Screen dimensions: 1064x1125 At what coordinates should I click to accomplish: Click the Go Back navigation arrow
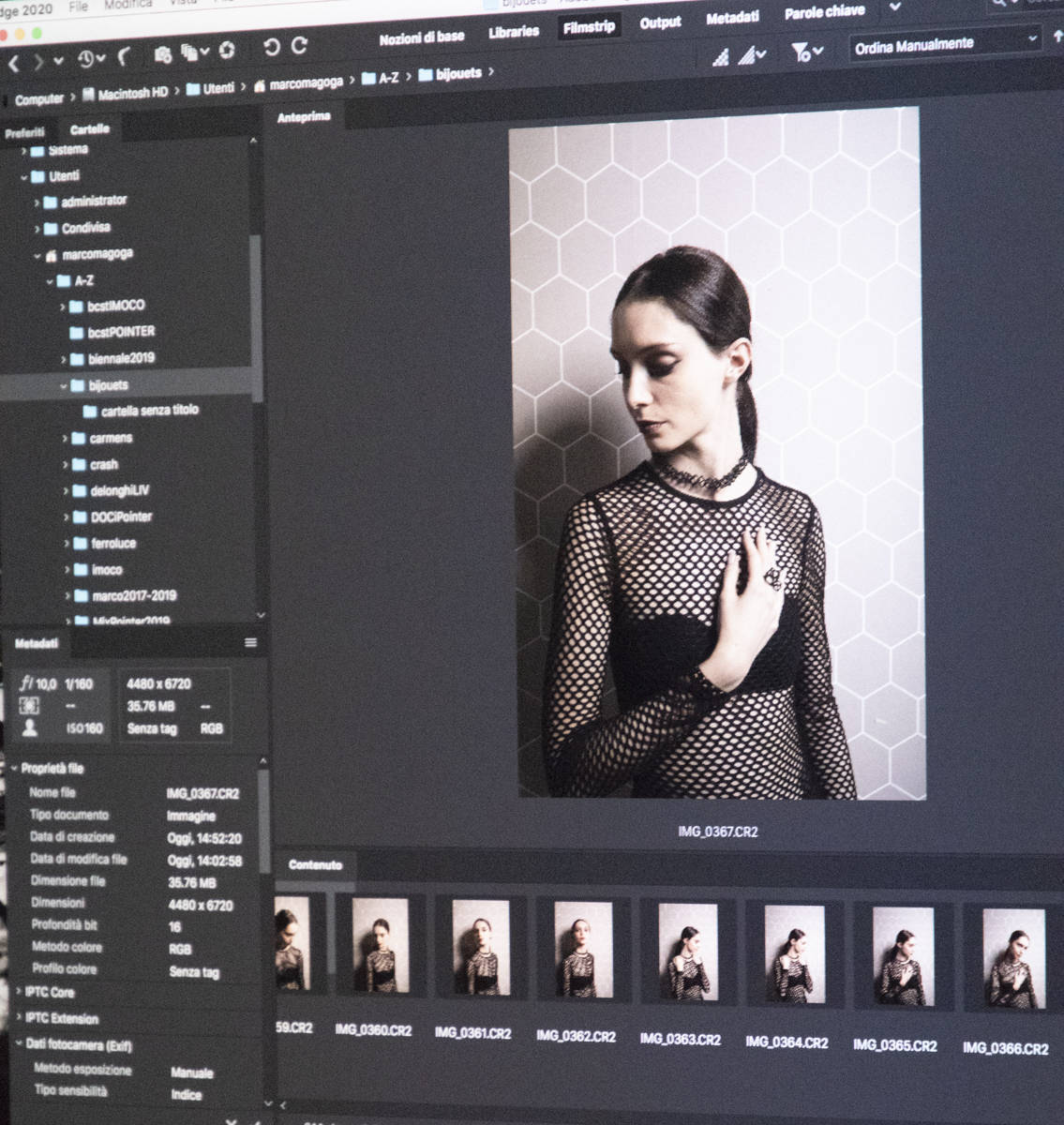coord(13,63)
